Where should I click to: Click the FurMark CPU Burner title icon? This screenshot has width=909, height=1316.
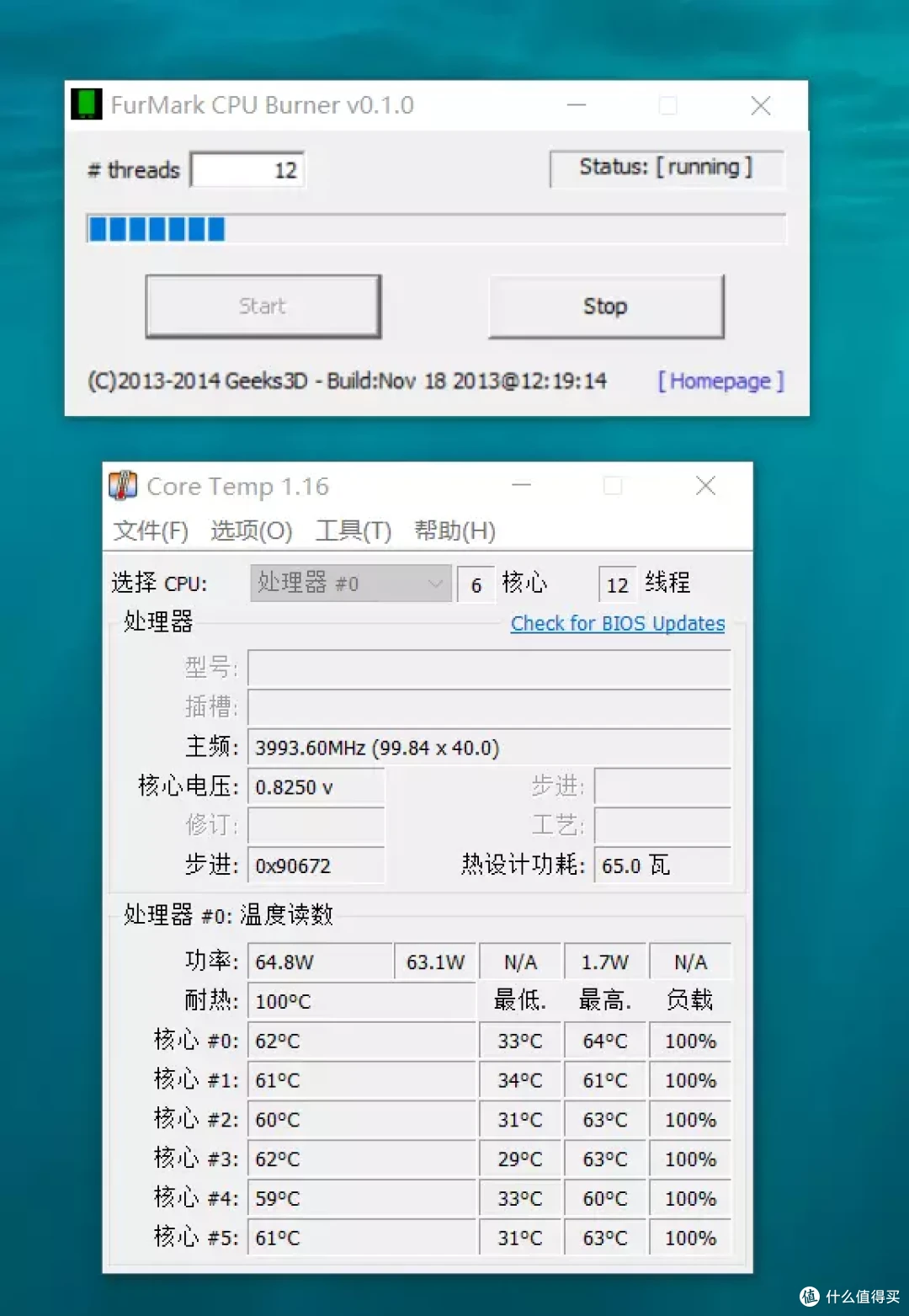coord(86,104)
